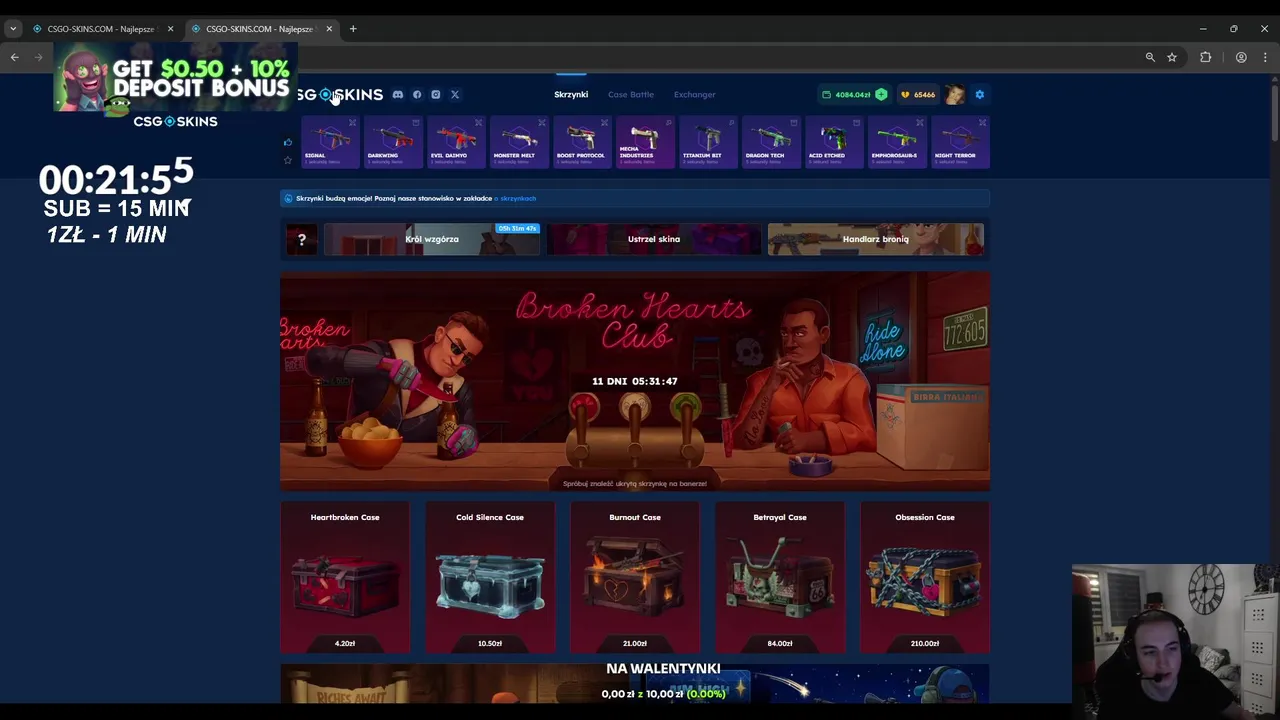This screenshot has height=720, width=1280.
Task: Click the DRAGON TECH skin drop card
Action: (x=771, y=142)
